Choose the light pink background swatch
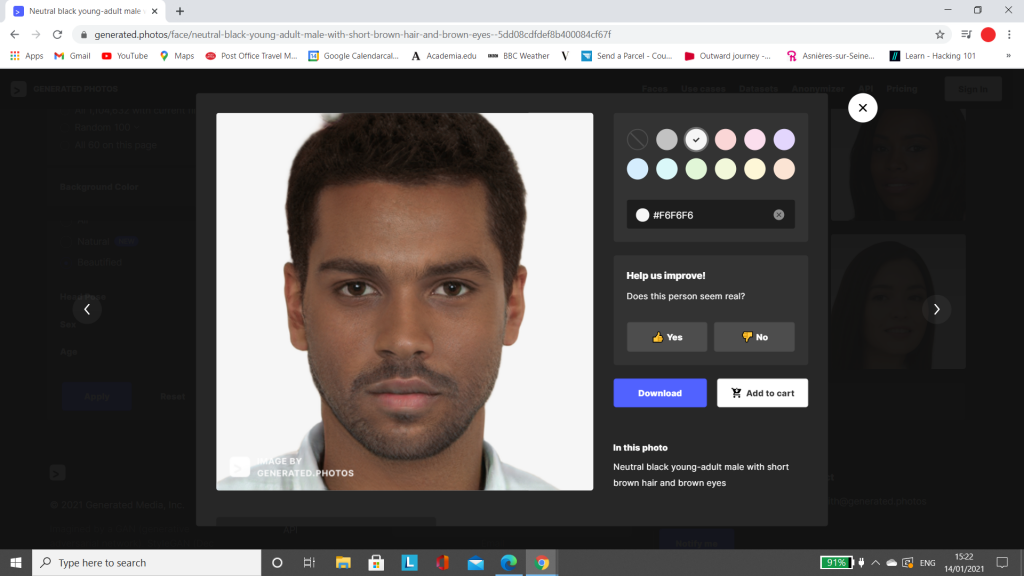 coord(726,139)
